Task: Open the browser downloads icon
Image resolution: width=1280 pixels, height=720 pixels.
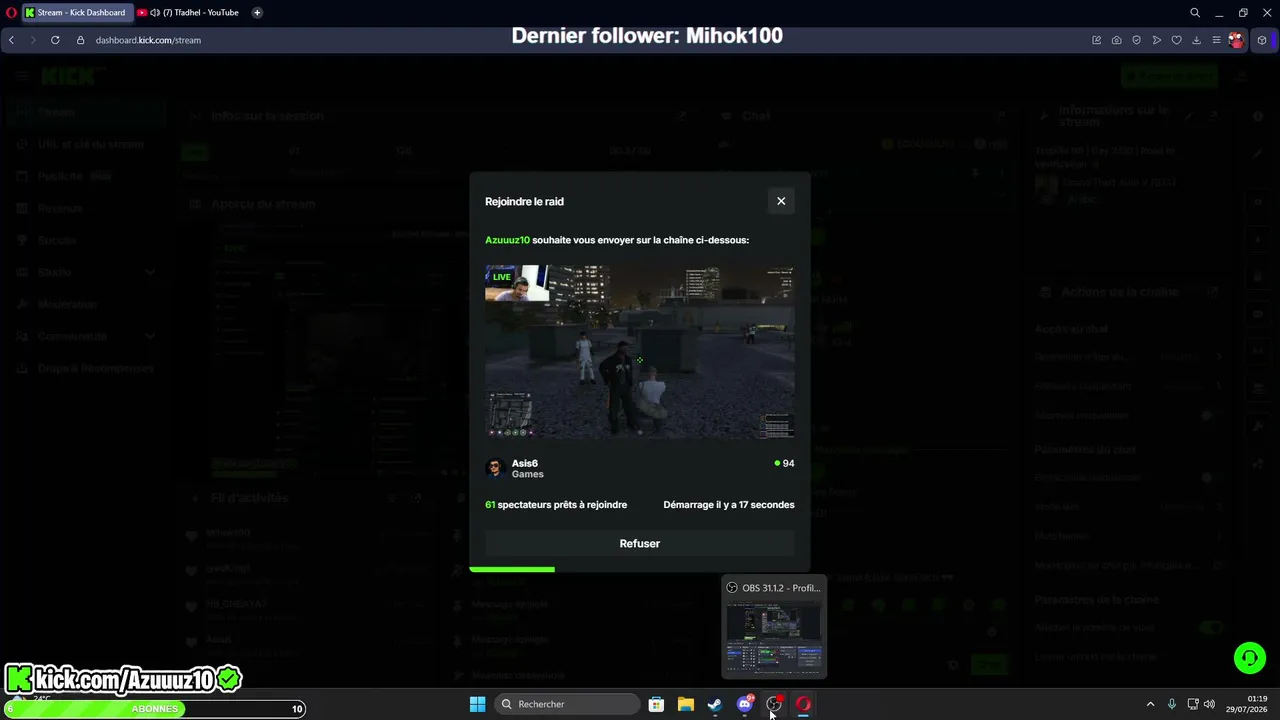Action: 1196,40
